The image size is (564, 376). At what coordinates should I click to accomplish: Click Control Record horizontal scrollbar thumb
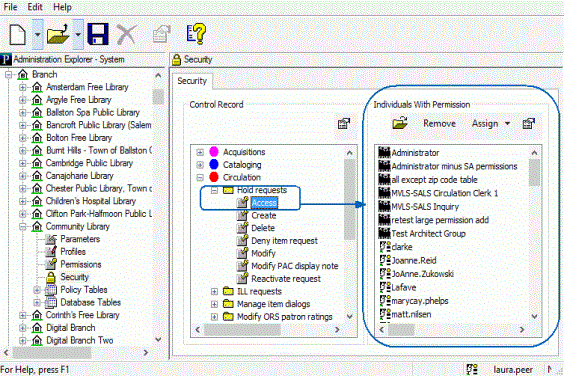[x=242, y=330]
